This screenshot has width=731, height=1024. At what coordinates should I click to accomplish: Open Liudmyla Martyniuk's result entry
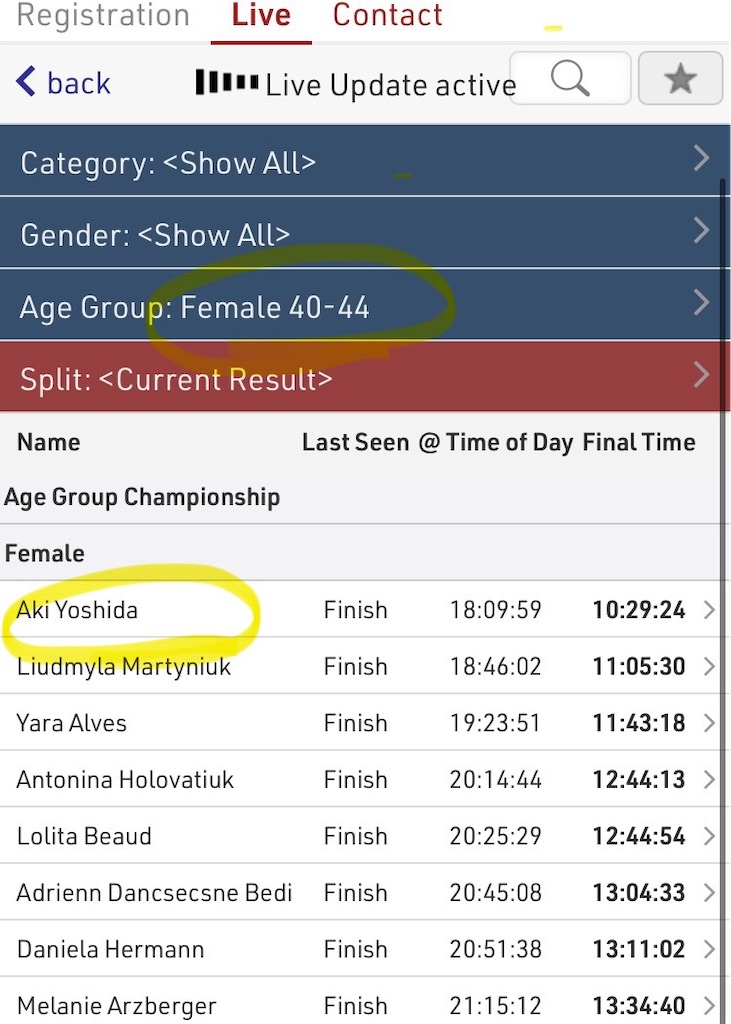363,666
